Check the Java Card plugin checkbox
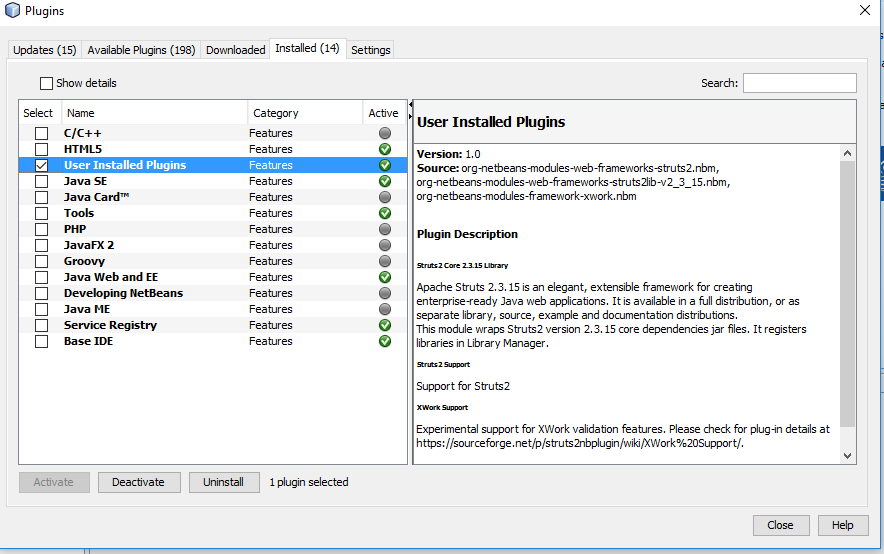Viewport: 884px width, 554px height. (x=41, y=197)
